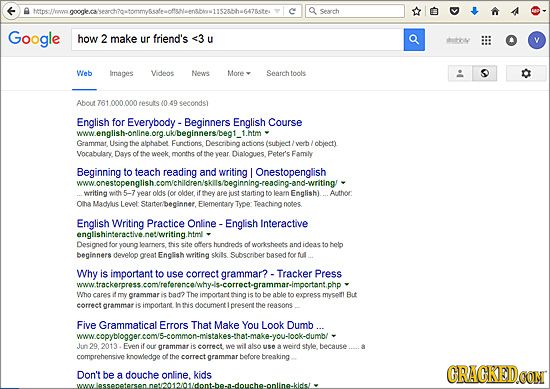Click the paper plane send icon
Viewport: 550px width, 389px height.
(515, 11)
